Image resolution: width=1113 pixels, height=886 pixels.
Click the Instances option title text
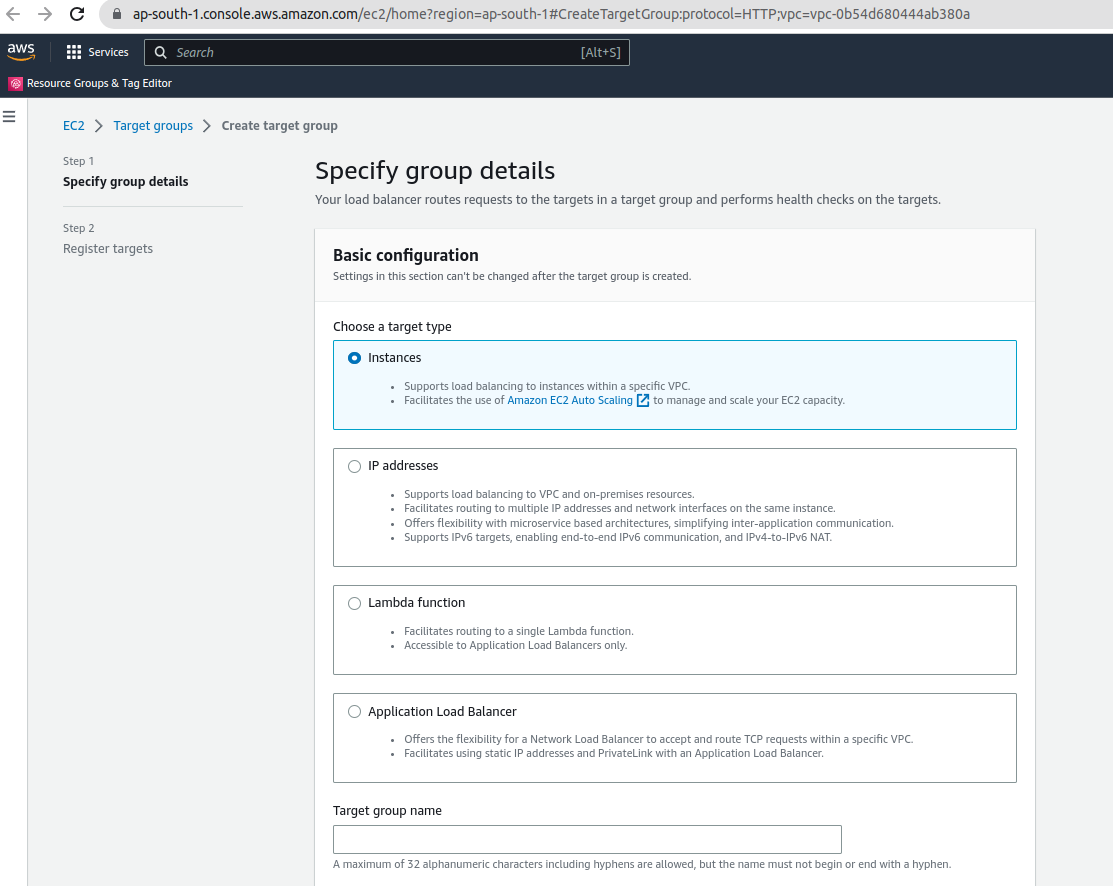click(395, 358)
